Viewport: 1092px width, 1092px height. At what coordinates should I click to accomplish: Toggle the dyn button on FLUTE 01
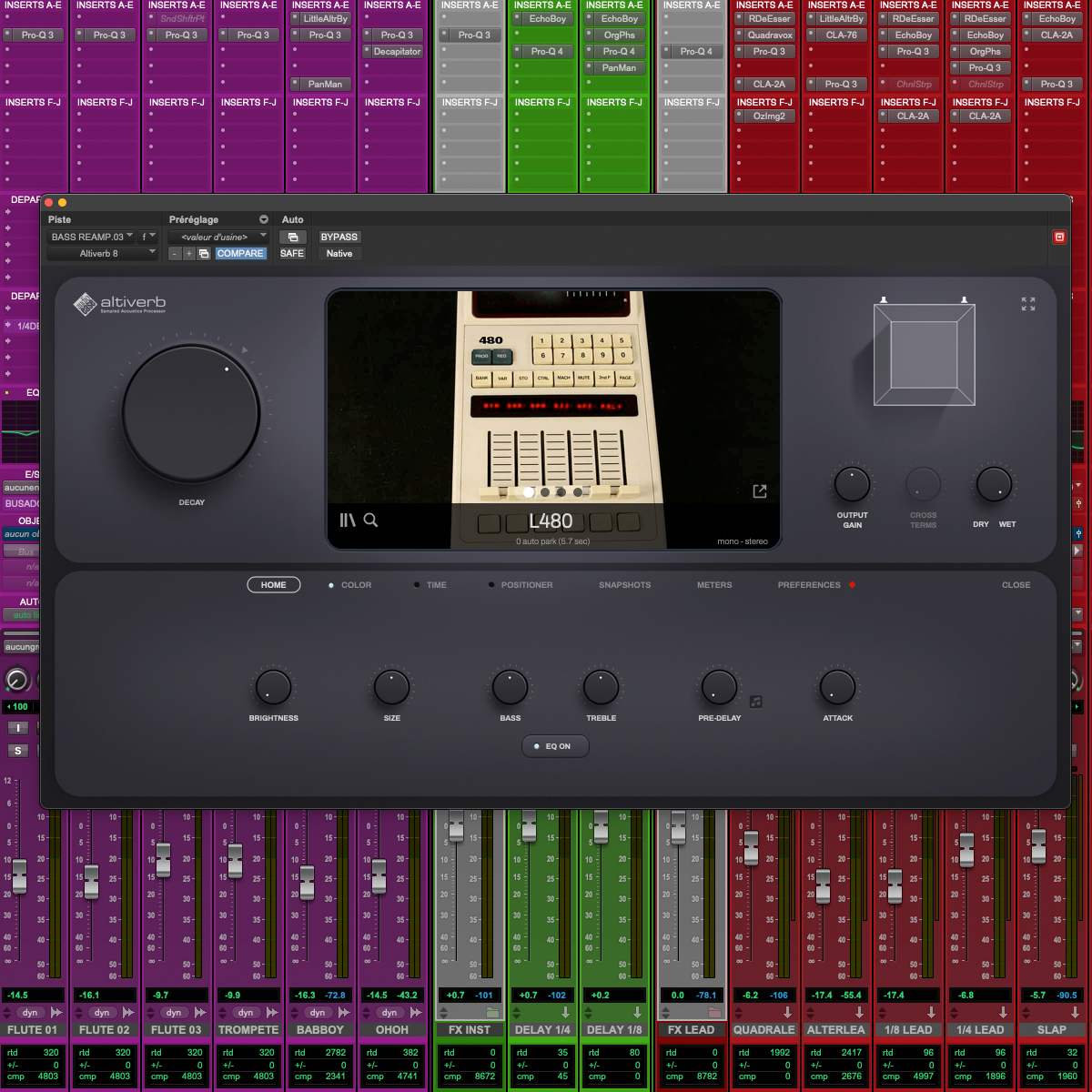[30, 1013]
